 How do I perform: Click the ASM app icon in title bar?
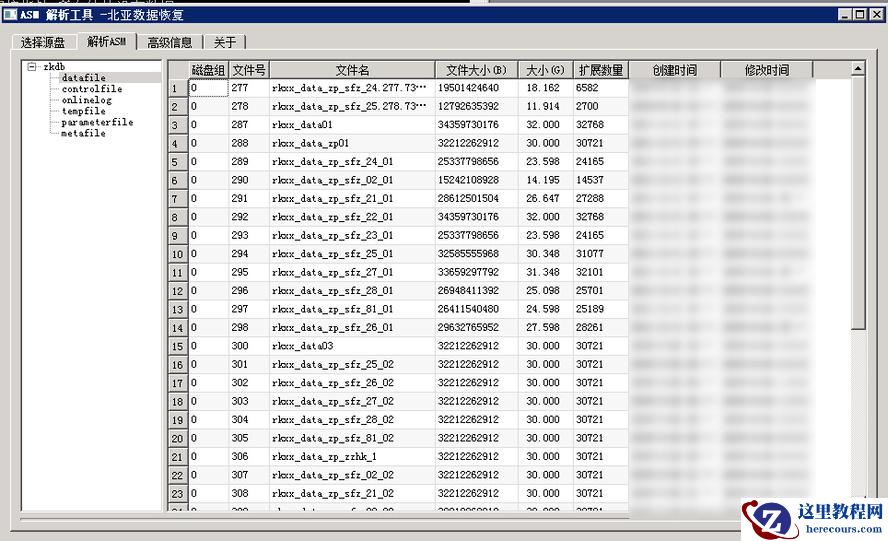[10, 15]
